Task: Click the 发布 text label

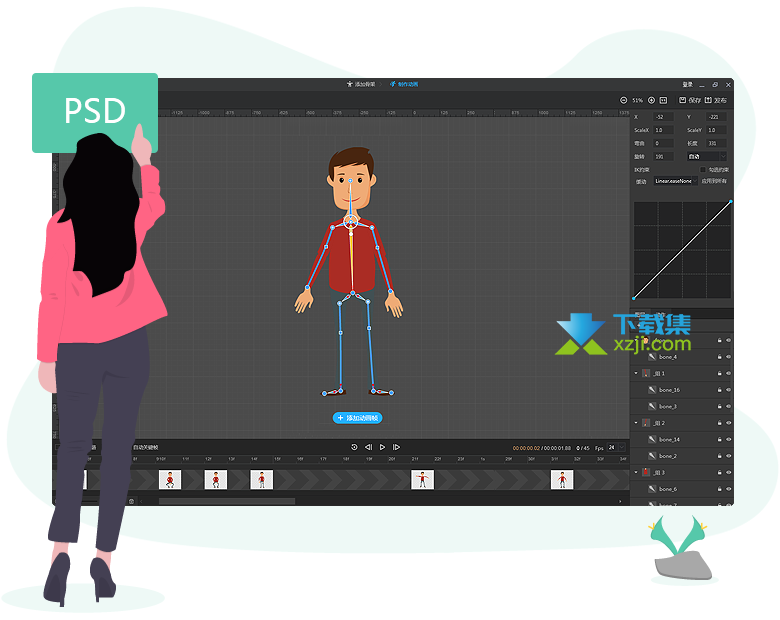Action: pos(720,100)
